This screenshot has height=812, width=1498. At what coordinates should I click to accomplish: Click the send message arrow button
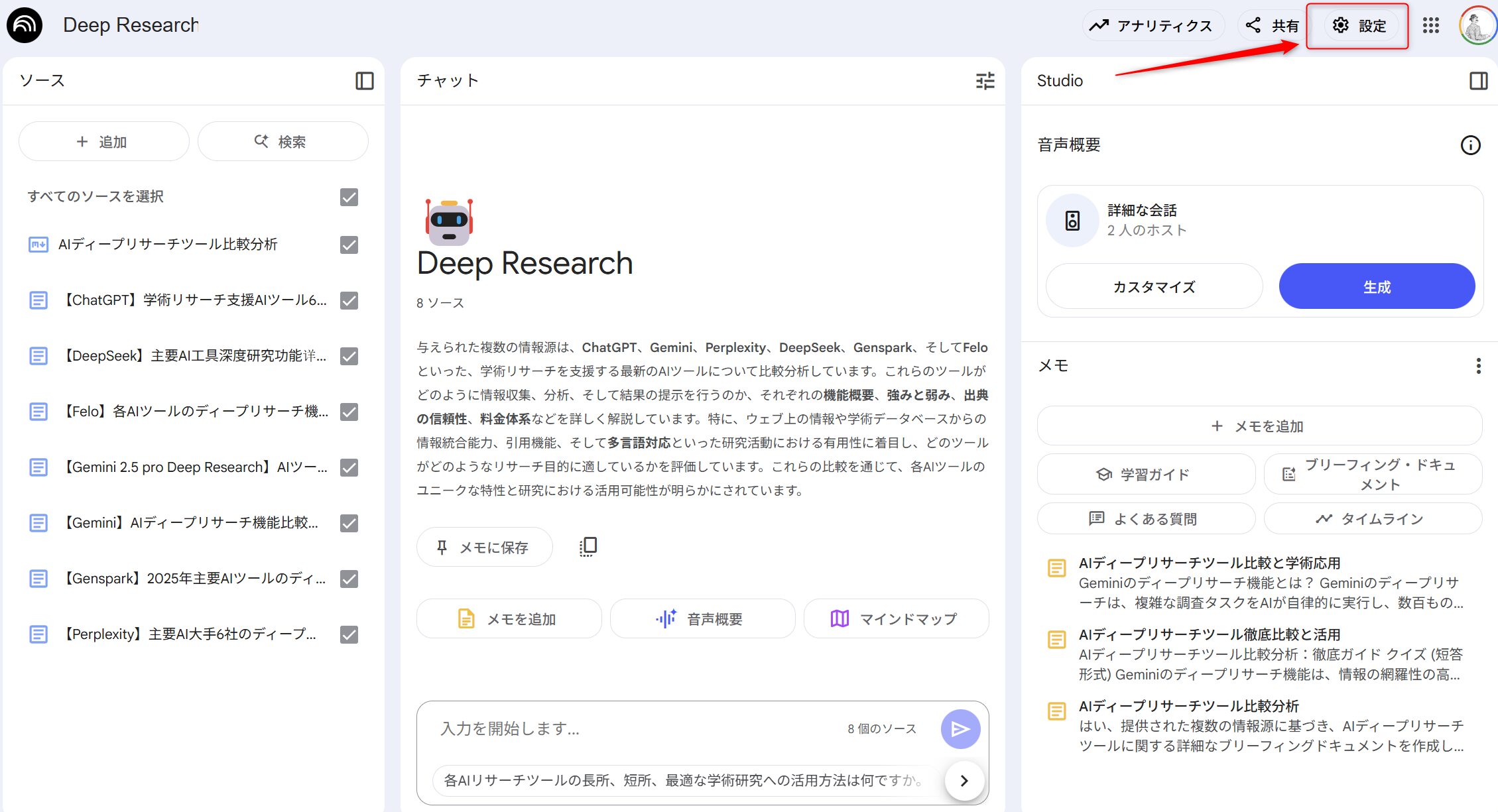(960, 729)
